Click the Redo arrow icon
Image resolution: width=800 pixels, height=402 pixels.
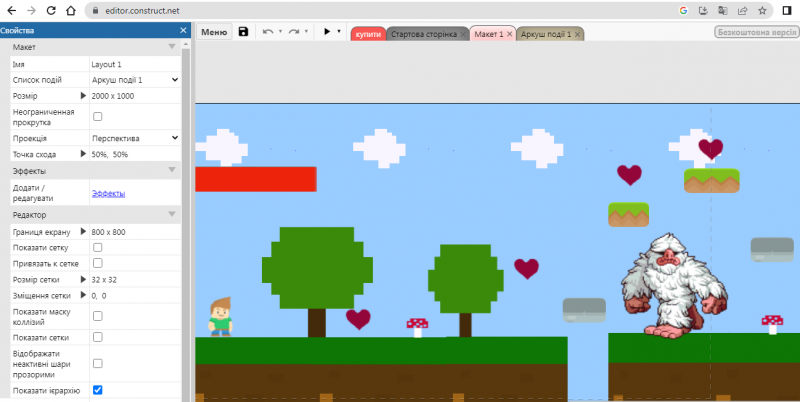(x=294, y=32)
